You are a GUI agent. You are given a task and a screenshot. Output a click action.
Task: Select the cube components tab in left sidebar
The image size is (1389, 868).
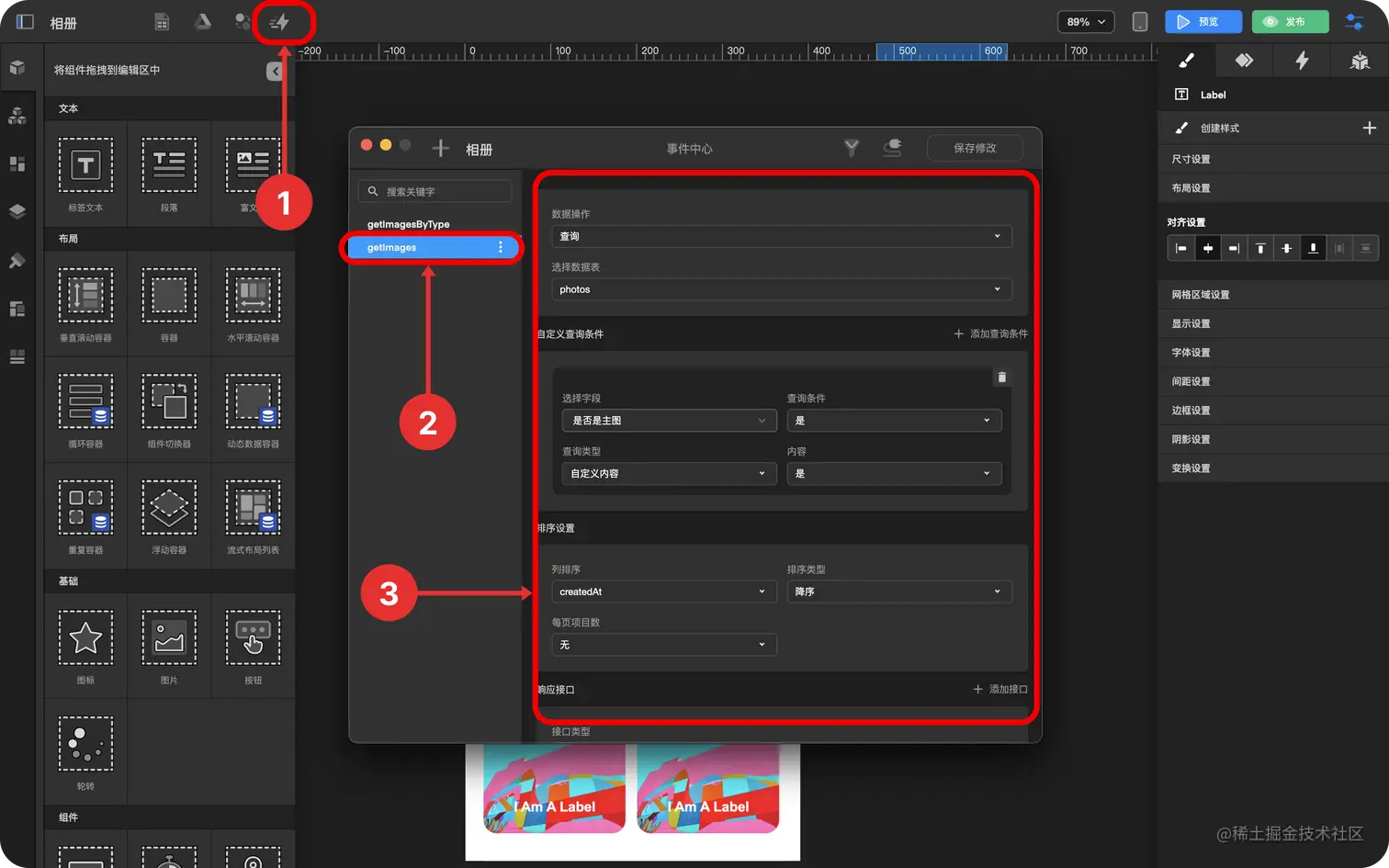17,68
